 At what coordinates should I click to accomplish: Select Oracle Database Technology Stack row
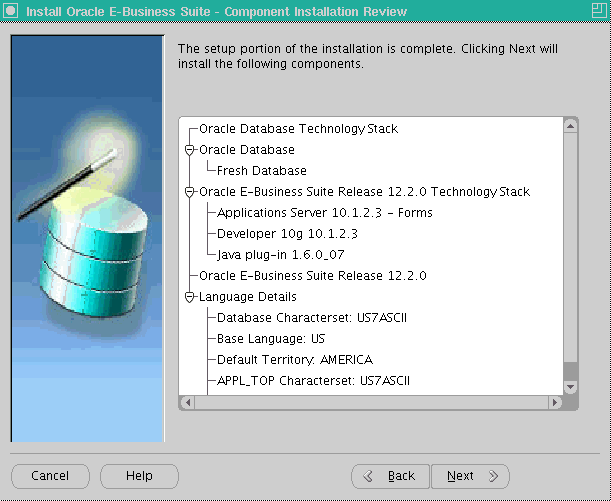point(298,129)
